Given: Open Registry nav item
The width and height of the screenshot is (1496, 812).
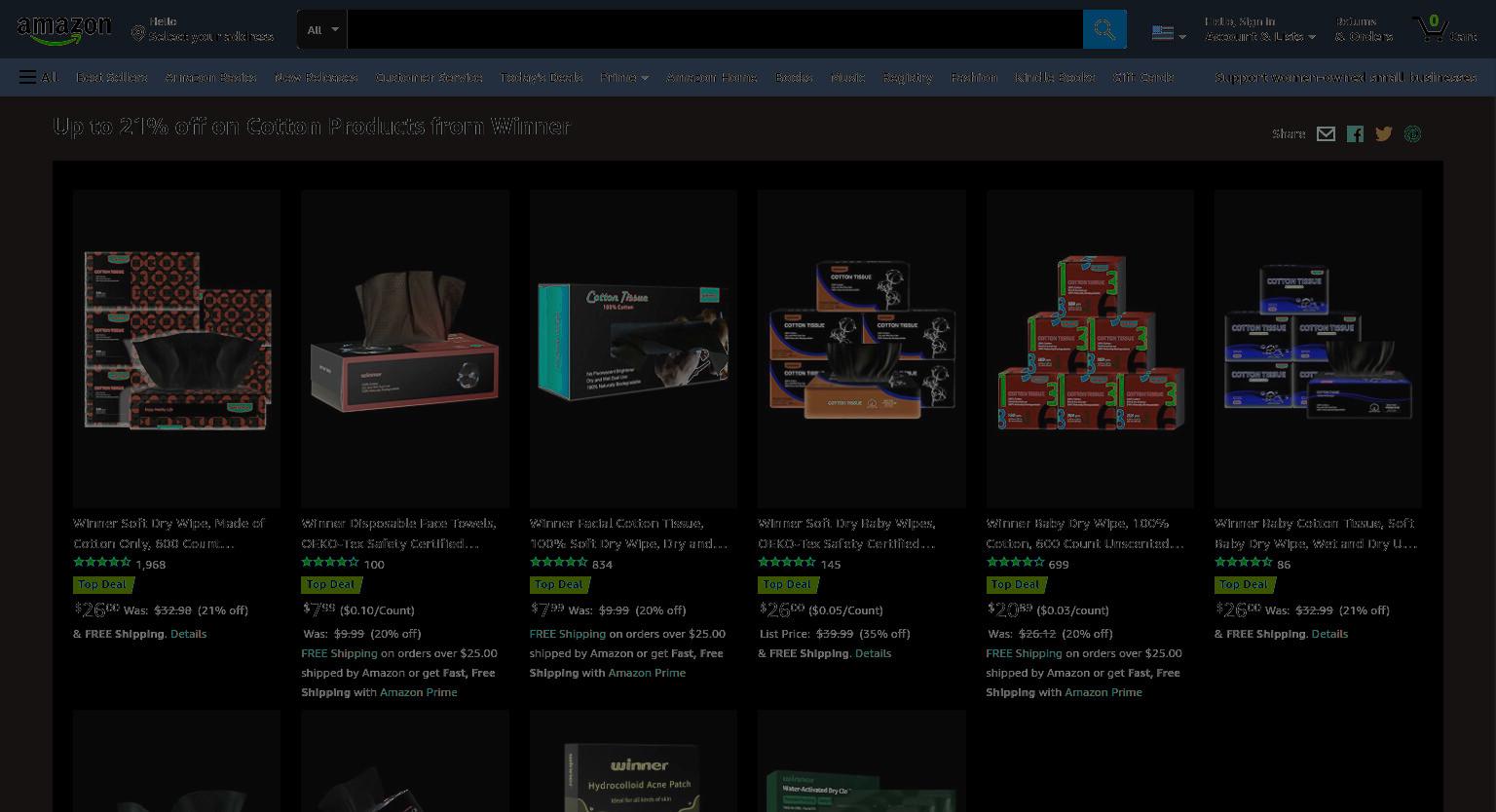Looking at the screenshot, I should coord(908,77).
